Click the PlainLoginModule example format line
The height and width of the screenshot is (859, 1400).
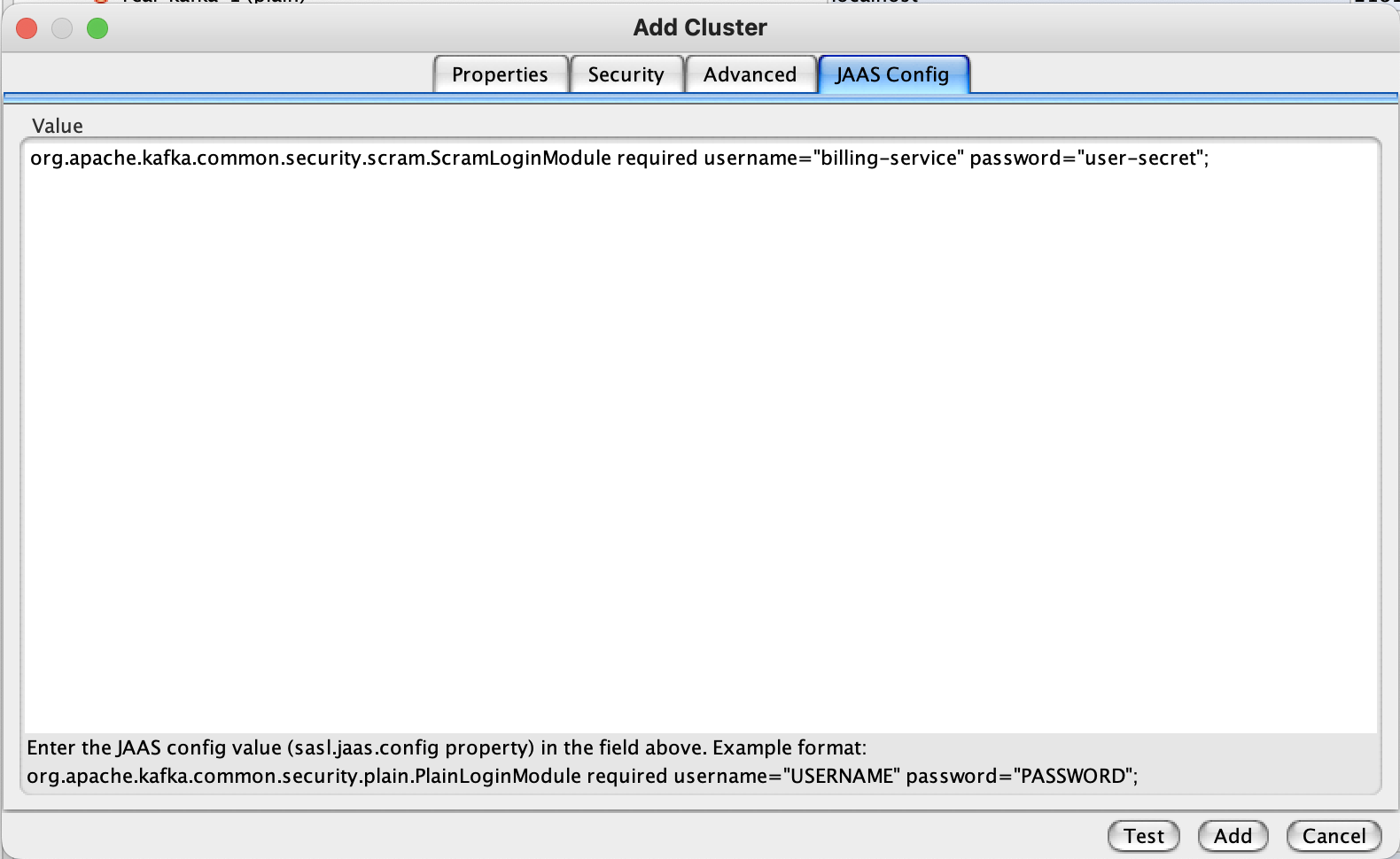click(x=581, y=777)
